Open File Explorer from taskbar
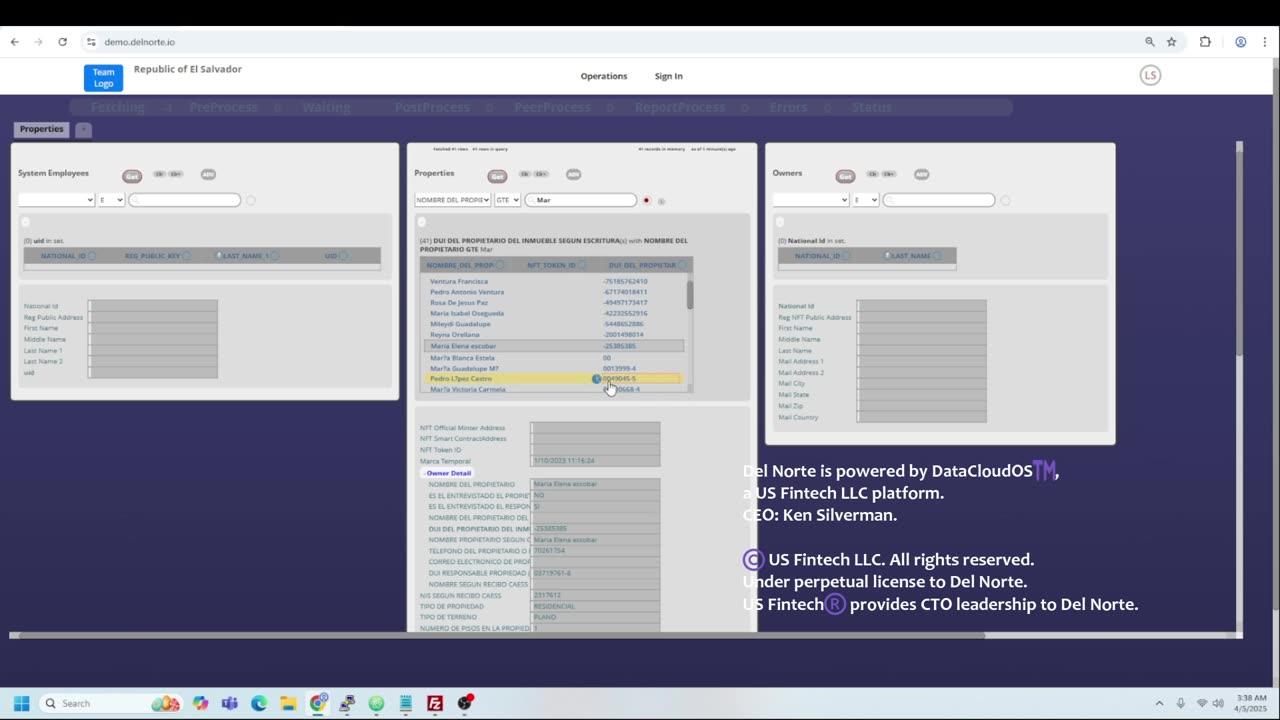Viewport: 1280px width, 720px height. point(288,703)
